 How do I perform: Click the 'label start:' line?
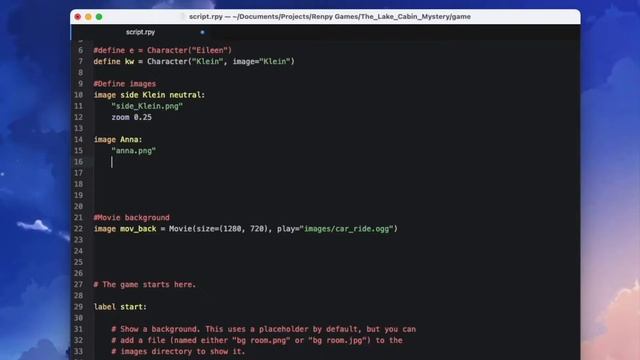coord(120,307)
